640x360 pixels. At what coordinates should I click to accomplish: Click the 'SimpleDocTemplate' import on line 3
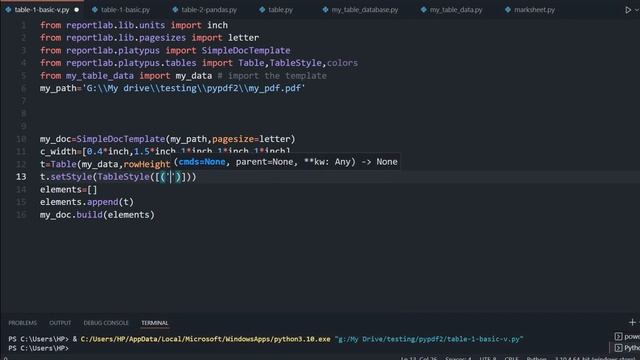coord(246,51)
